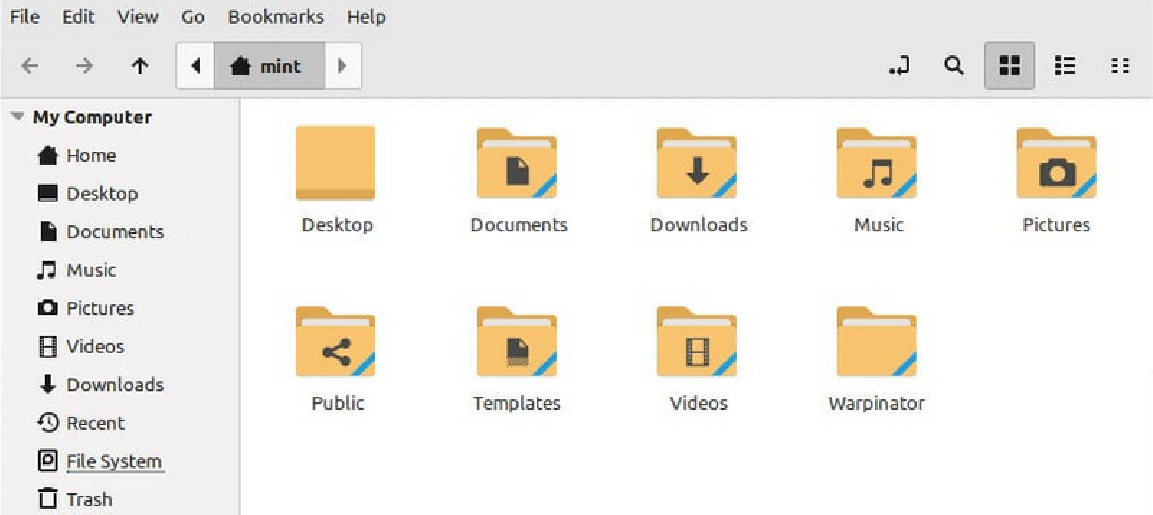Switch to compact view mode
Screen dimensions: 1153x515
[1120, 66]
